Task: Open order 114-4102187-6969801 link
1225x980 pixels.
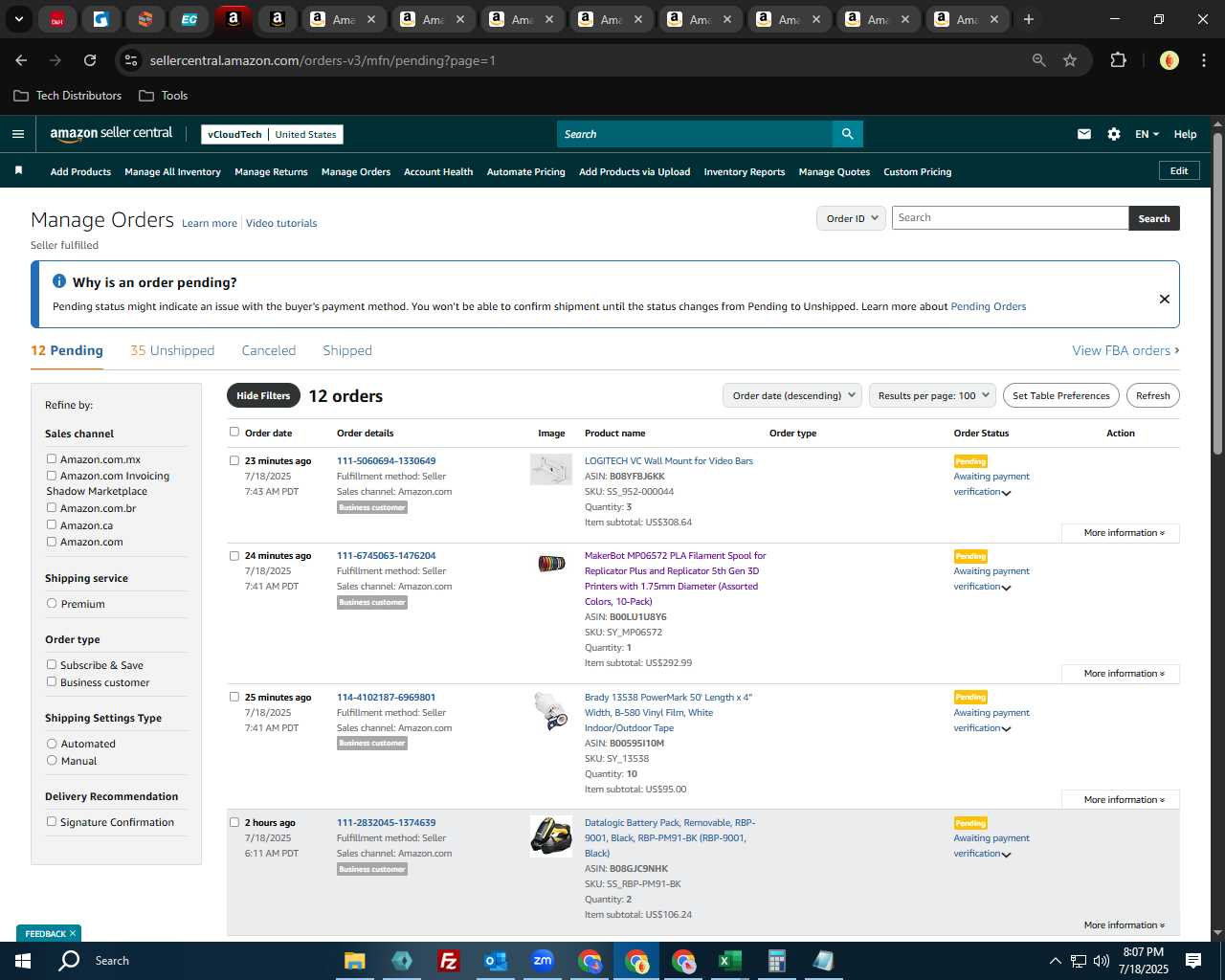Action: 386,697
